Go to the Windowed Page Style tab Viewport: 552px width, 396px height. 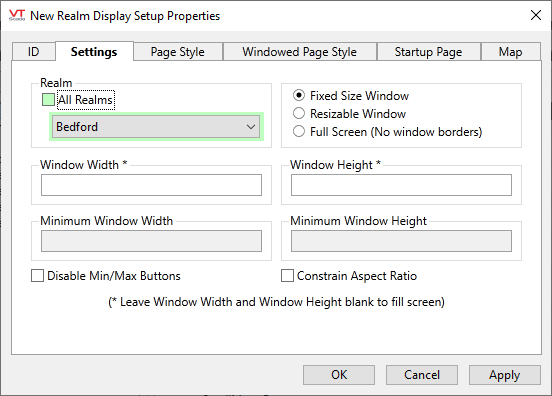(300, 52)
